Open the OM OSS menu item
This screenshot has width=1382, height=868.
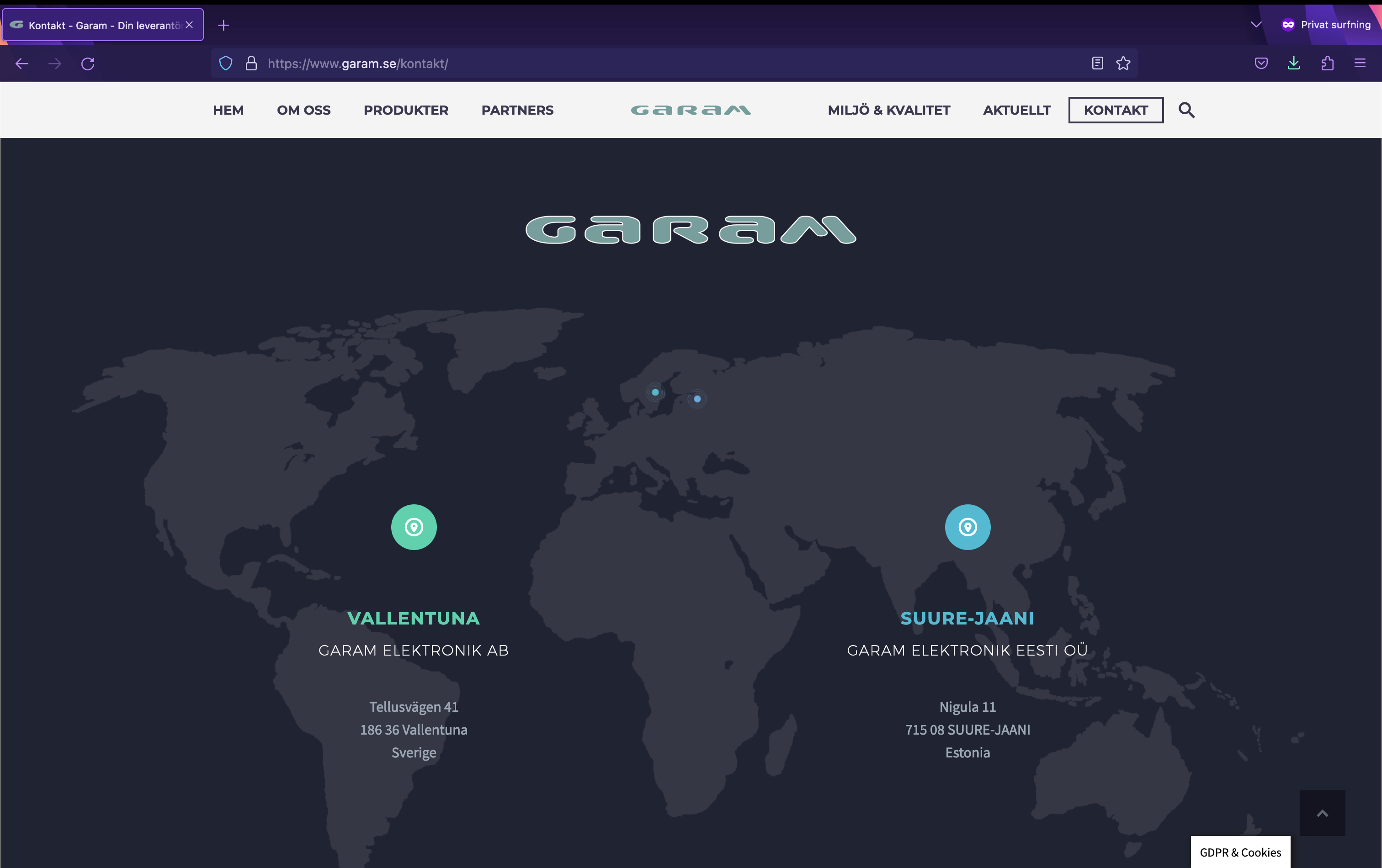pyautogui.click(x=303, y=110)
